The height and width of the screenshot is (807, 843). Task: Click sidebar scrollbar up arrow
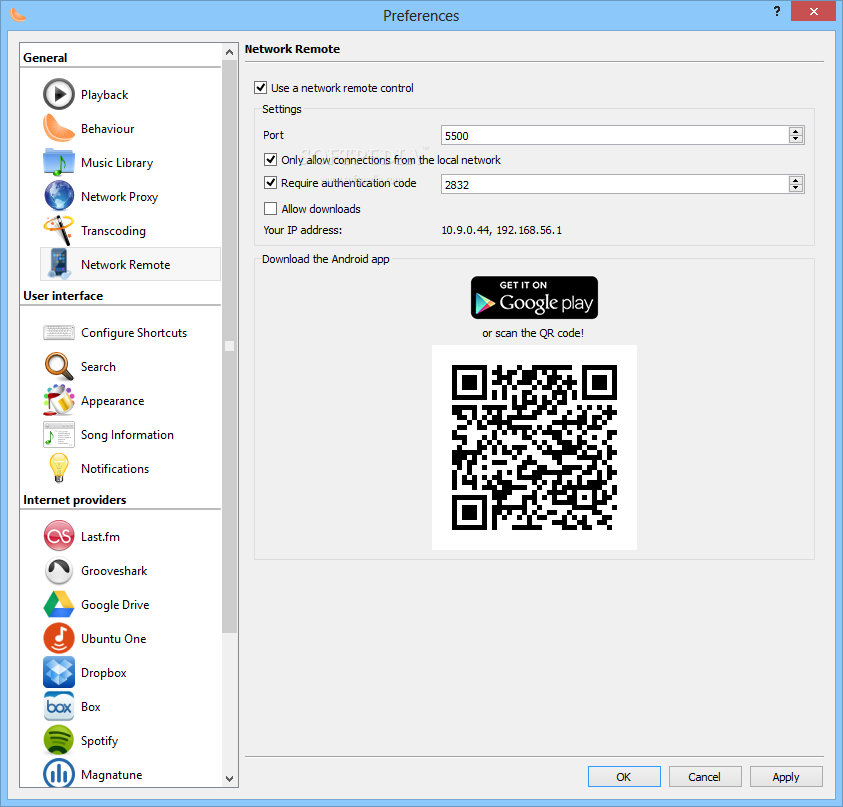(230, 52)
